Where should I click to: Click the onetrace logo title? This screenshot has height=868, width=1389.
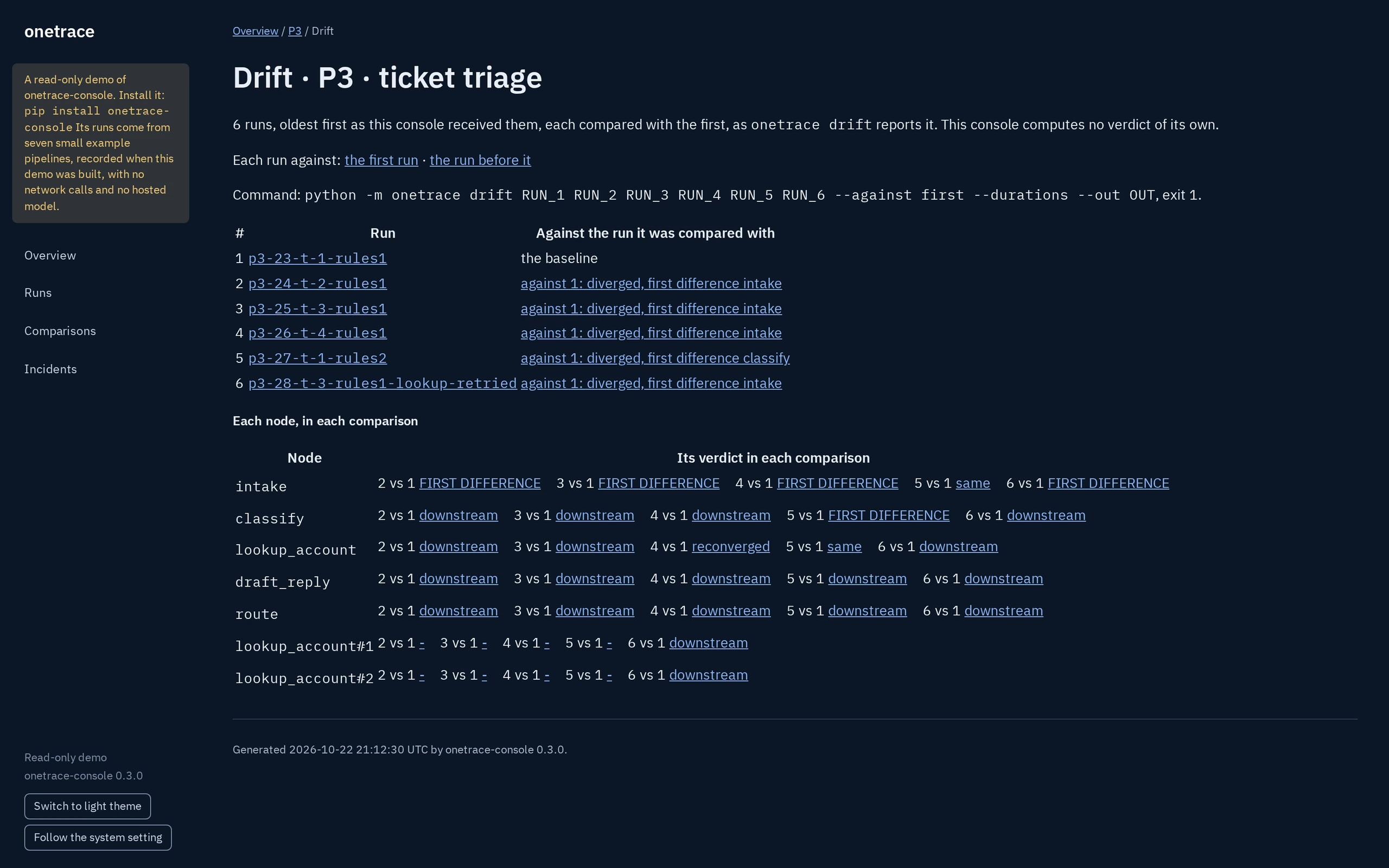point(59,31)
